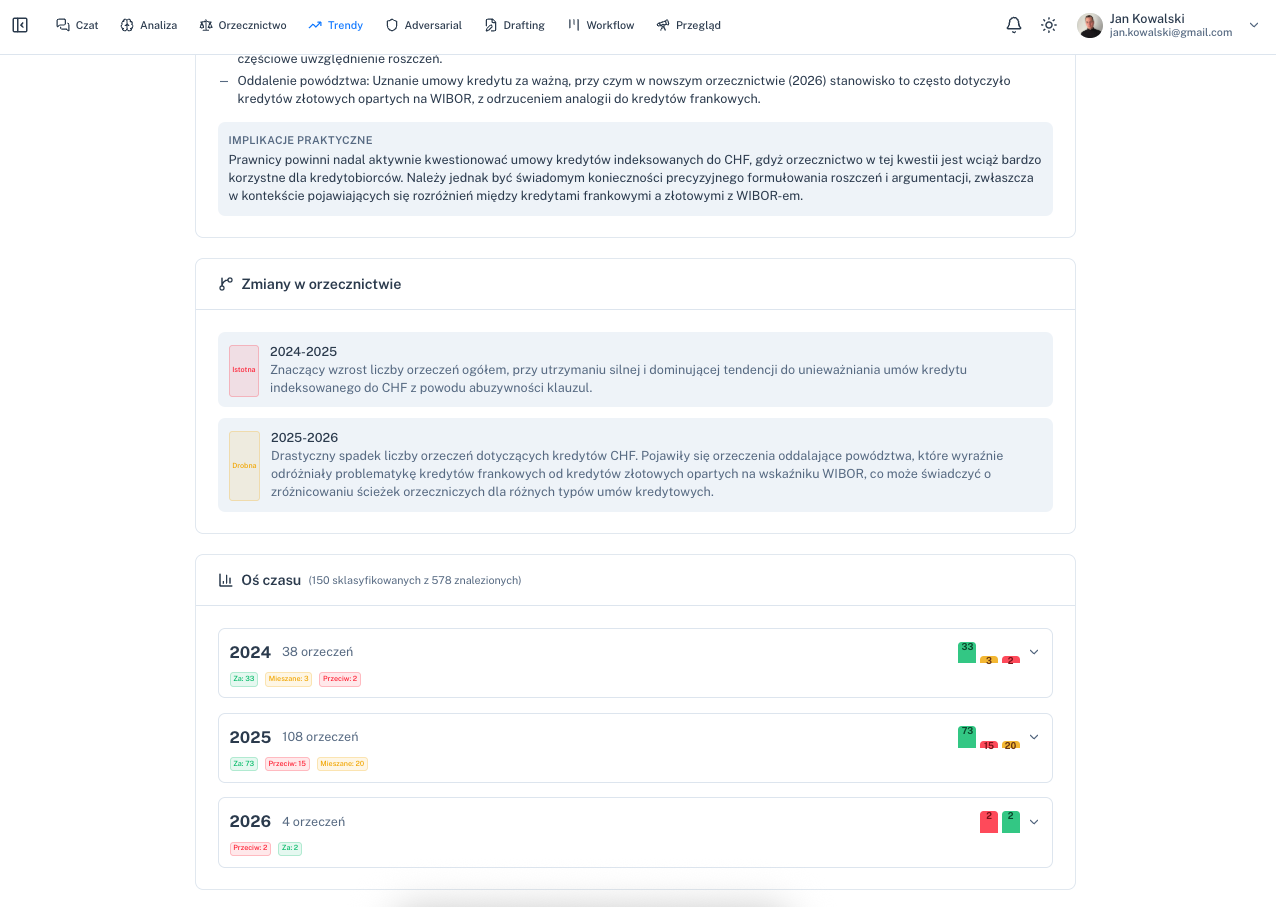The height and width of the screenshot is (907, 1276).
Task: Toggle light/dark theme sun icon
Action: pos(1048,25)
